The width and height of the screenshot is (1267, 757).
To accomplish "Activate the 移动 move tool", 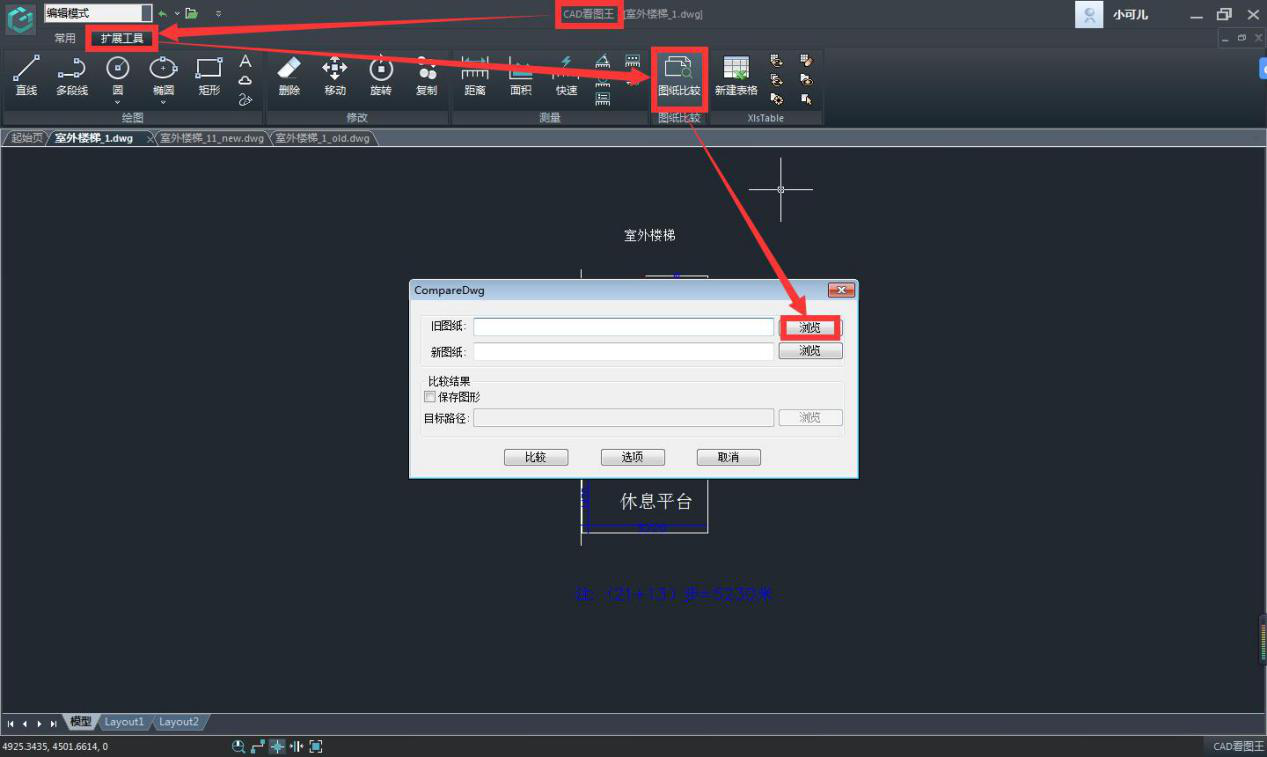I will point(335,76).
